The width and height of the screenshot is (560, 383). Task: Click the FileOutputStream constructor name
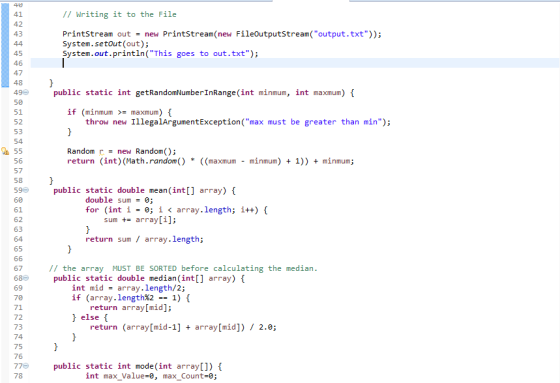(272, 34)
